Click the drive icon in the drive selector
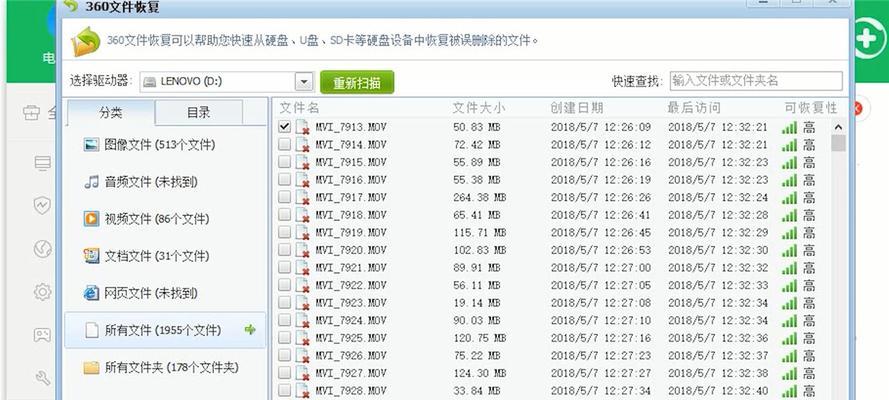 pyautogui.click(x=150, y=82)
